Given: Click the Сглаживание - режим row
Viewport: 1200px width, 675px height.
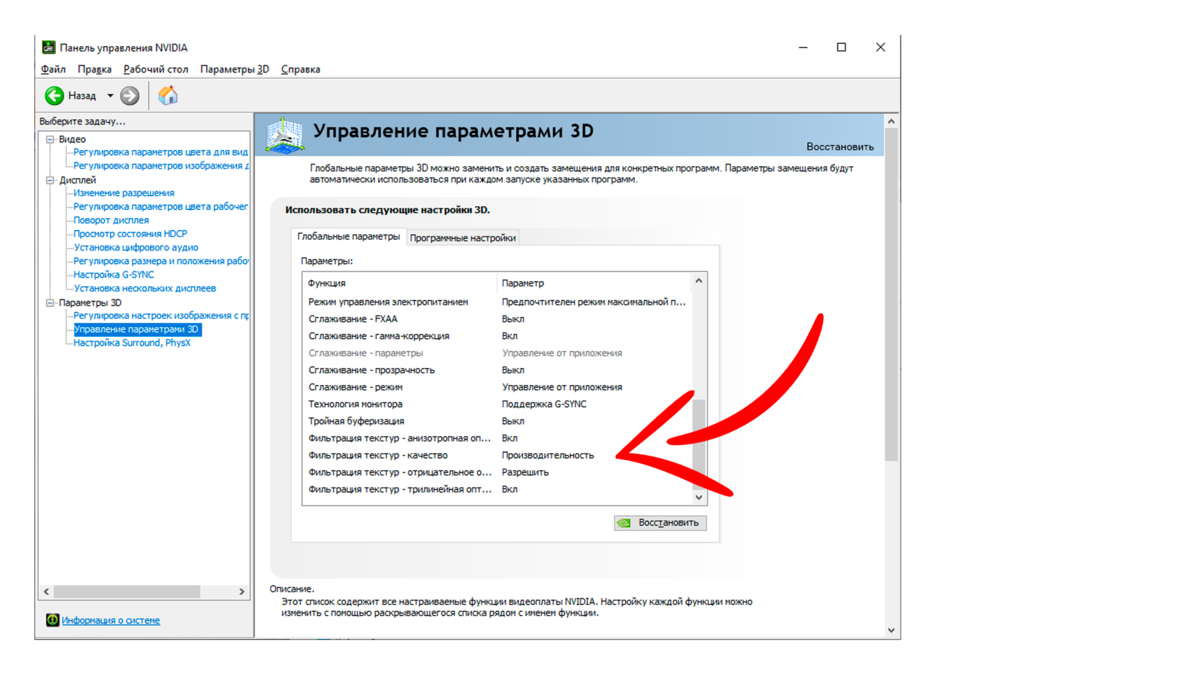Looking at the screenshot, I should click(497, 387).
